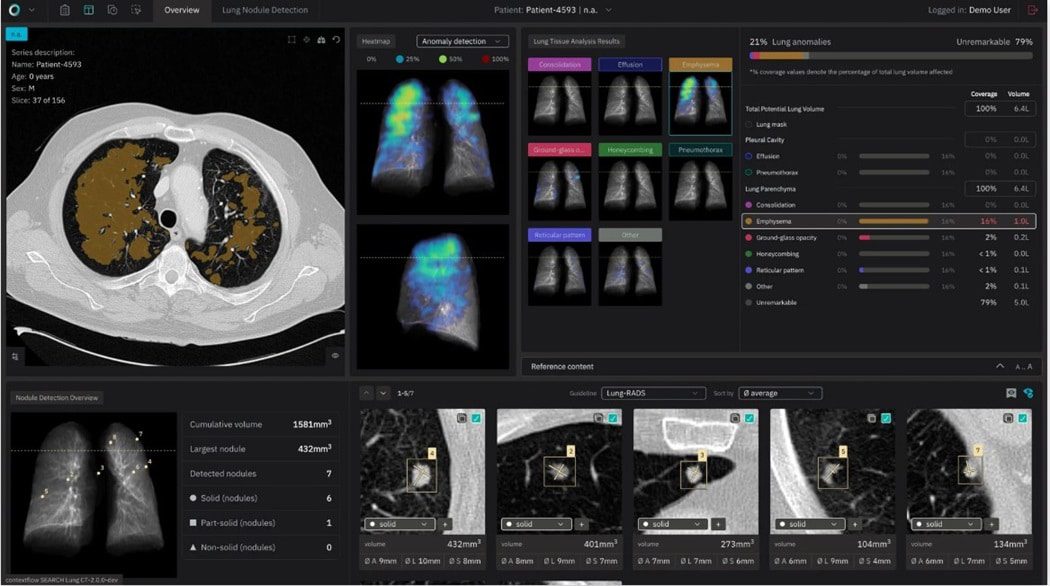Open the report icon in the top toolbar
Viewport: 1050px width, 586px height.
coord(65,10)
